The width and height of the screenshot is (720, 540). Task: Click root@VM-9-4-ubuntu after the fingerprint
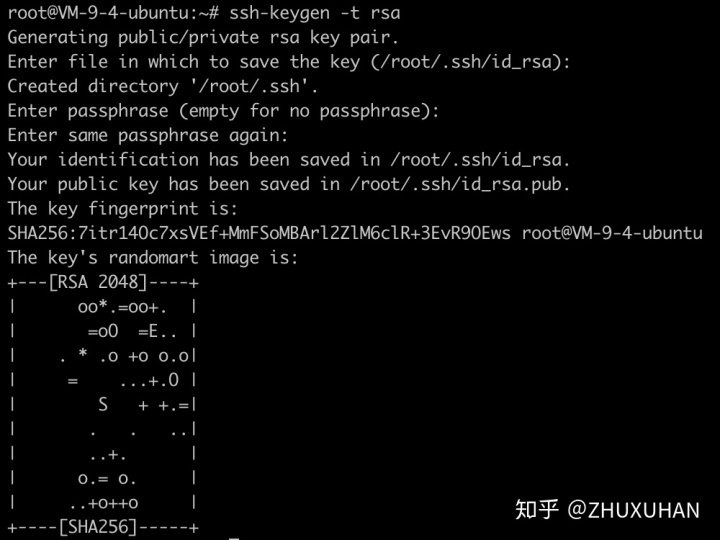tap(612, 233)
